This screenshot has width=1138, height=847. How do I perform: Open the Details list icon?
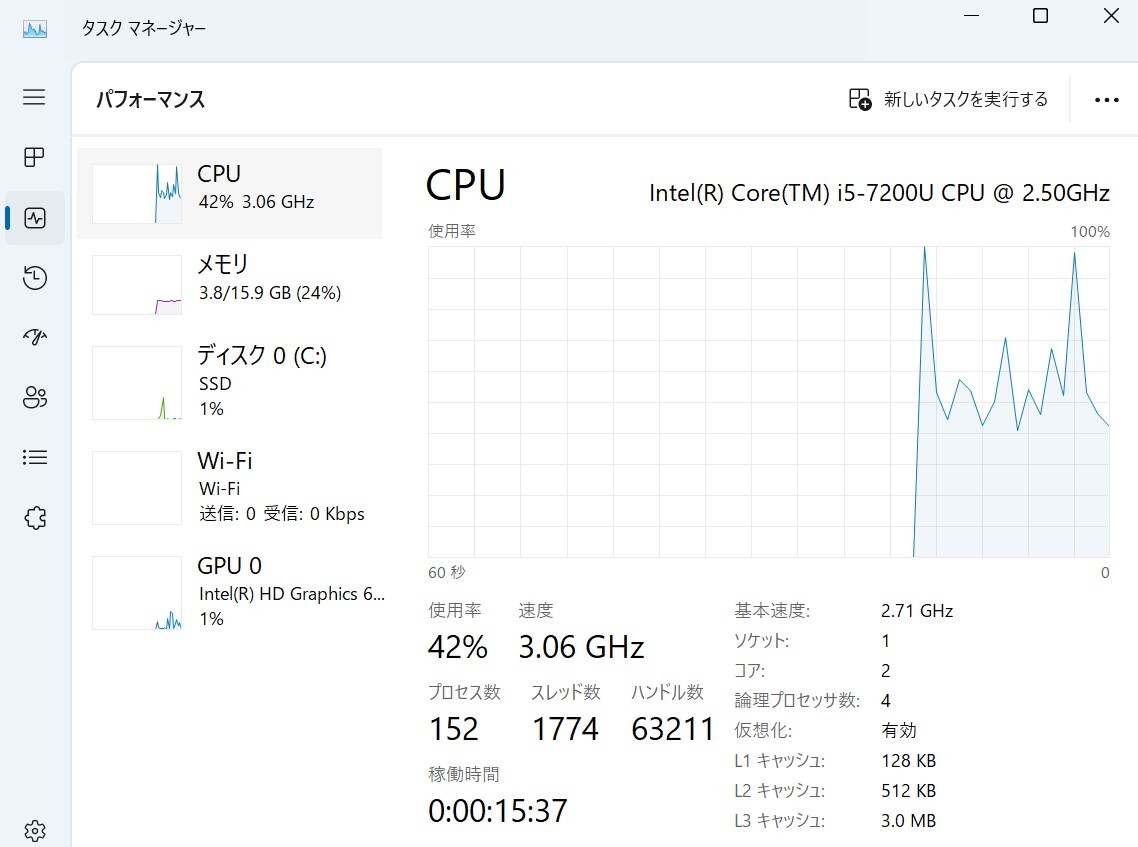click(35, 458)
